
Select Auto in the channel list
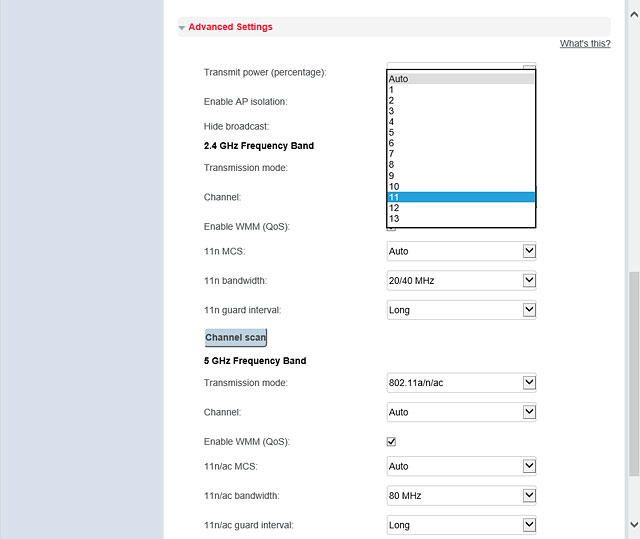(x=460, y=79)
